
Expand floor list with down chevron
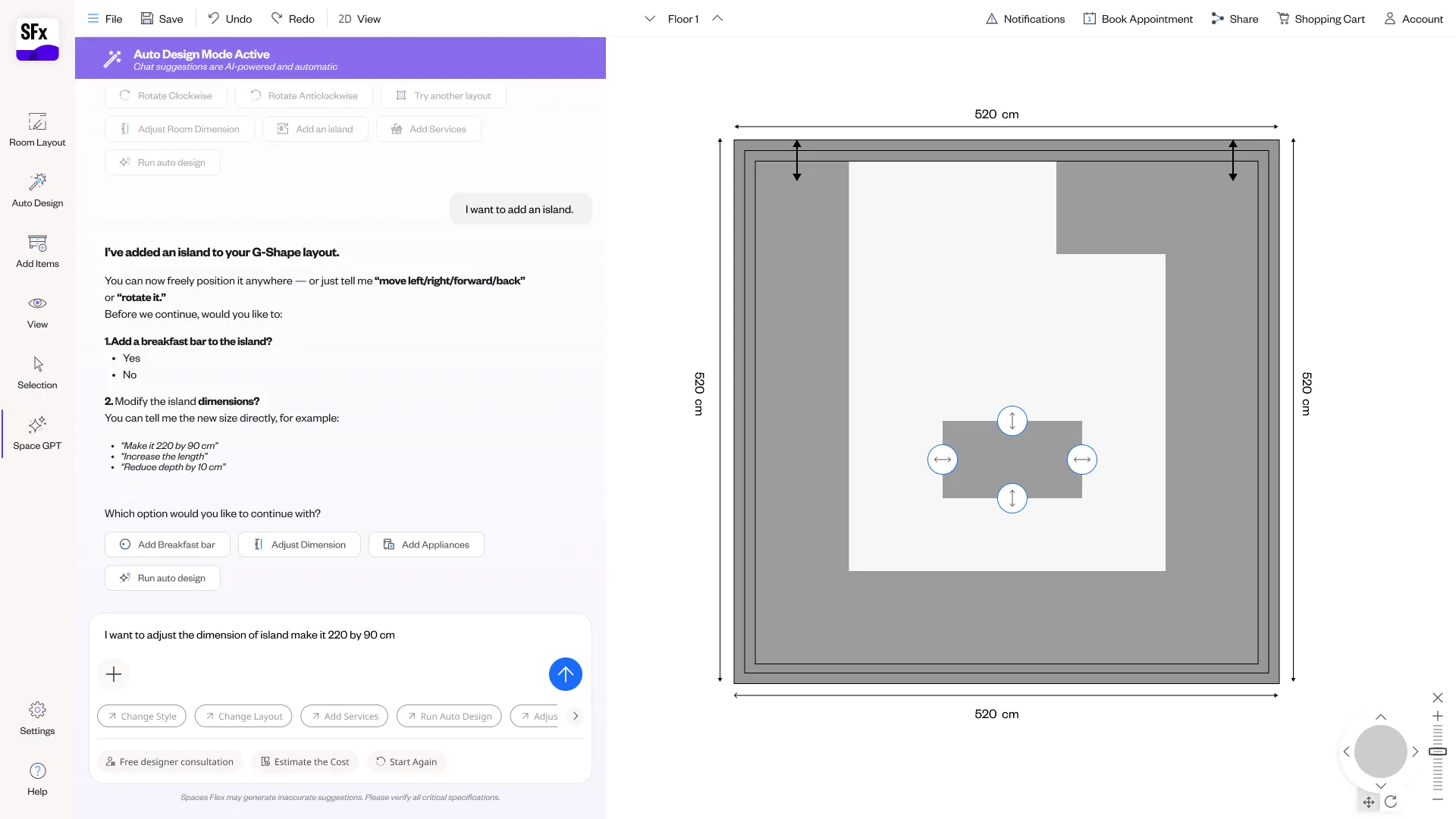coord(650,19)
